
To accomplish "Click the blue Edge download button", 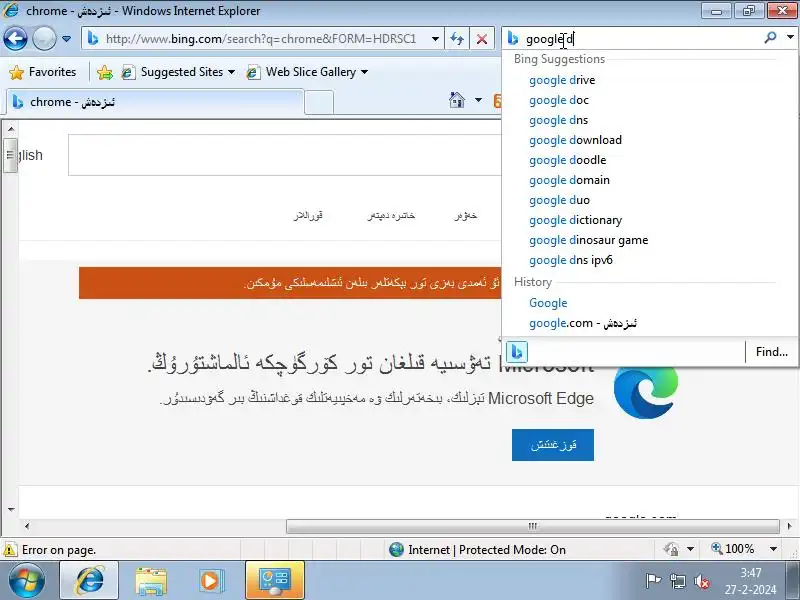I will point(553,445).
